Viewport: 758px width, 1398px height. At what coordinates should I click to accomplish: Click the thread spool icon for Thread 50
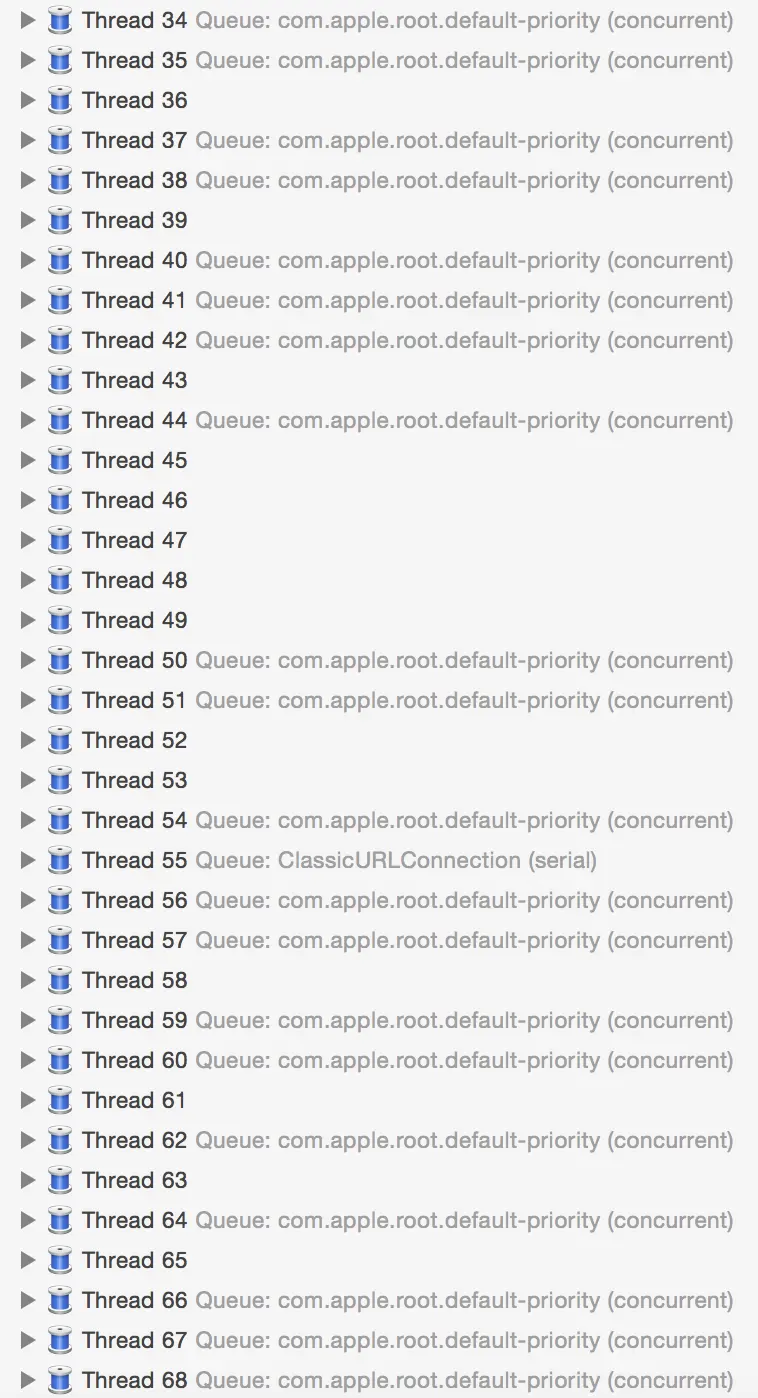60,660
